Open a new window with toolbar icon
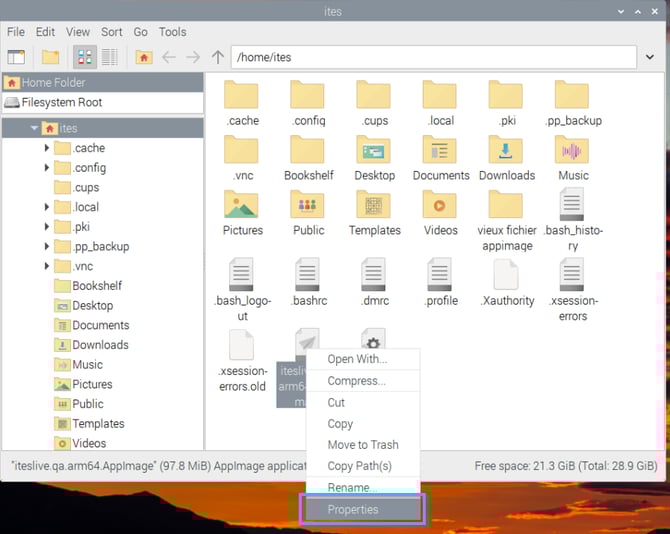 [x=16, y=57]
